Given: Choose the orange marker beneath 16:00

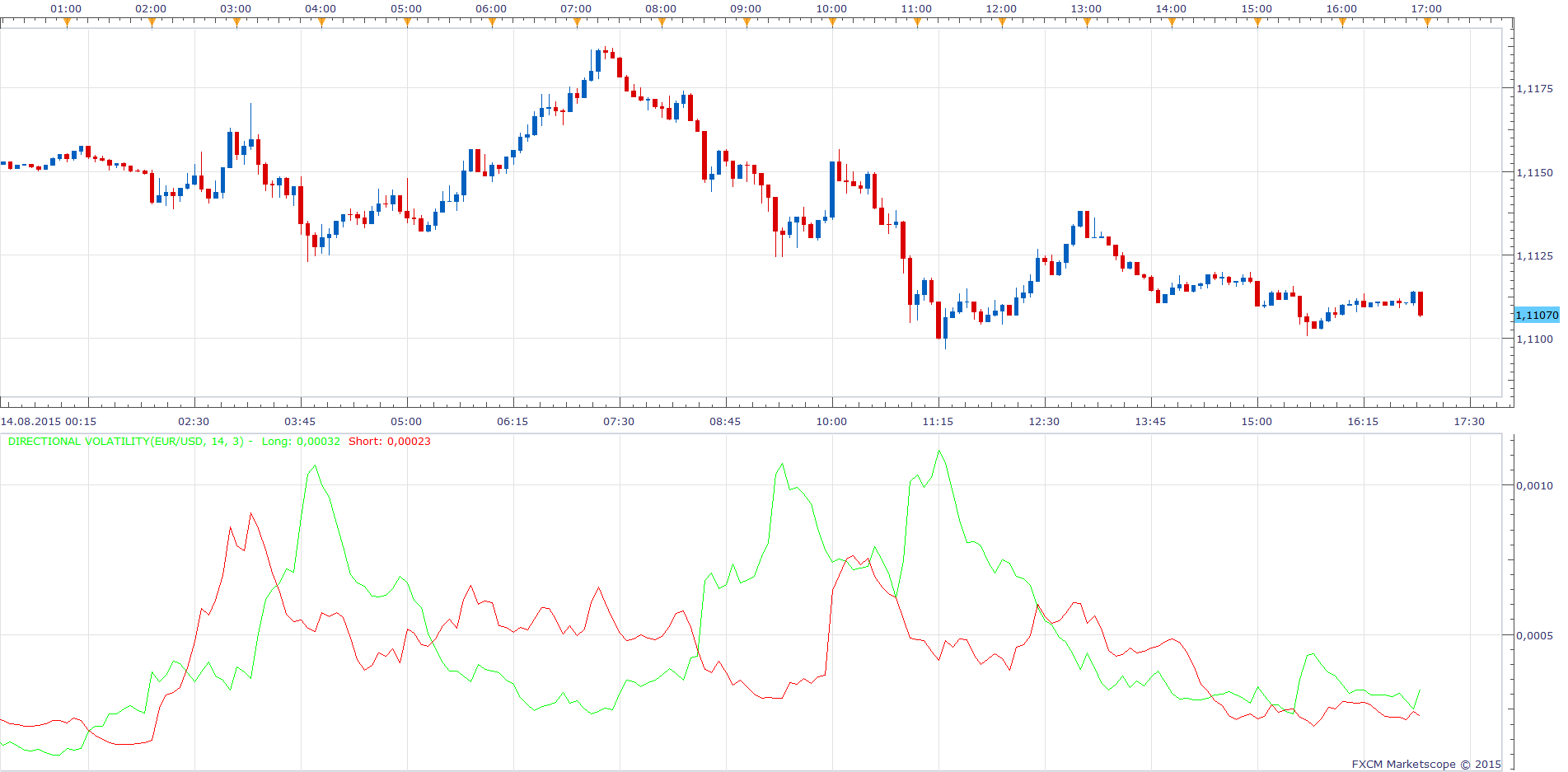Looking at the screenshot, I should [1342, 23].
